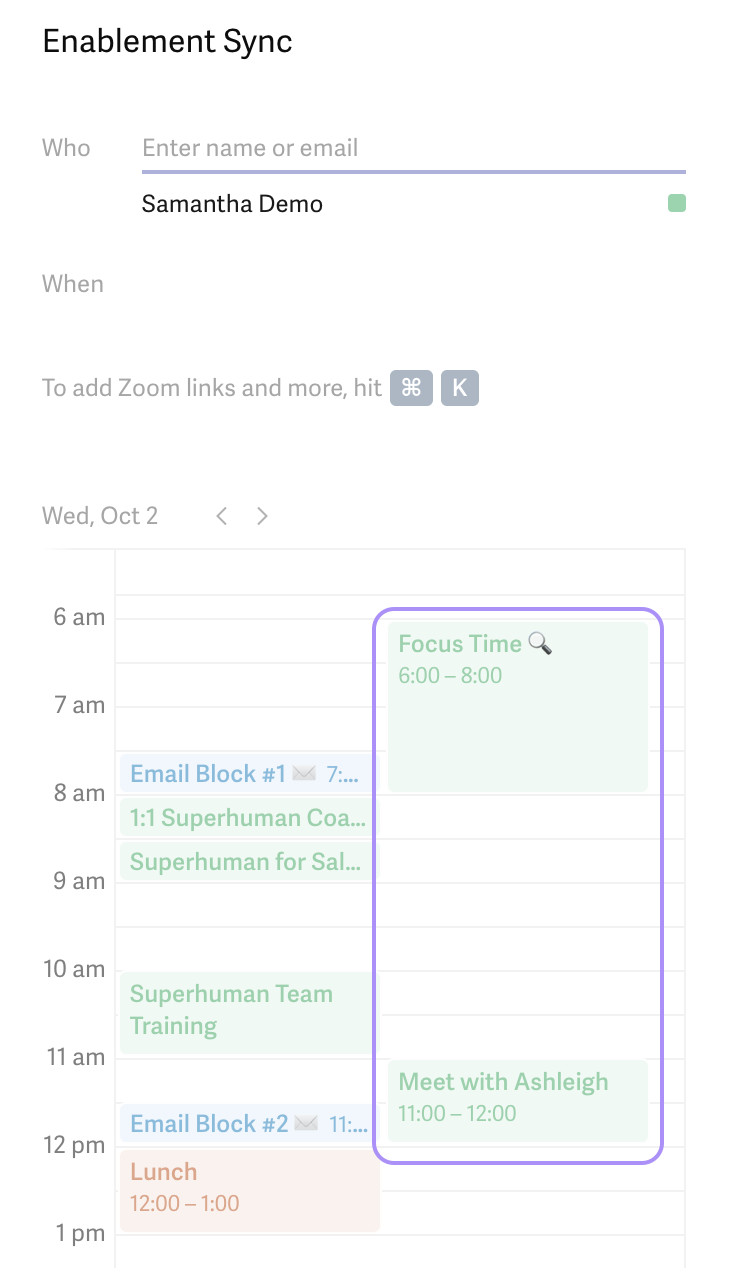Click the magnifier icon on Focus Time
Screen dimensions: 734x1268
tap(540, 644)
